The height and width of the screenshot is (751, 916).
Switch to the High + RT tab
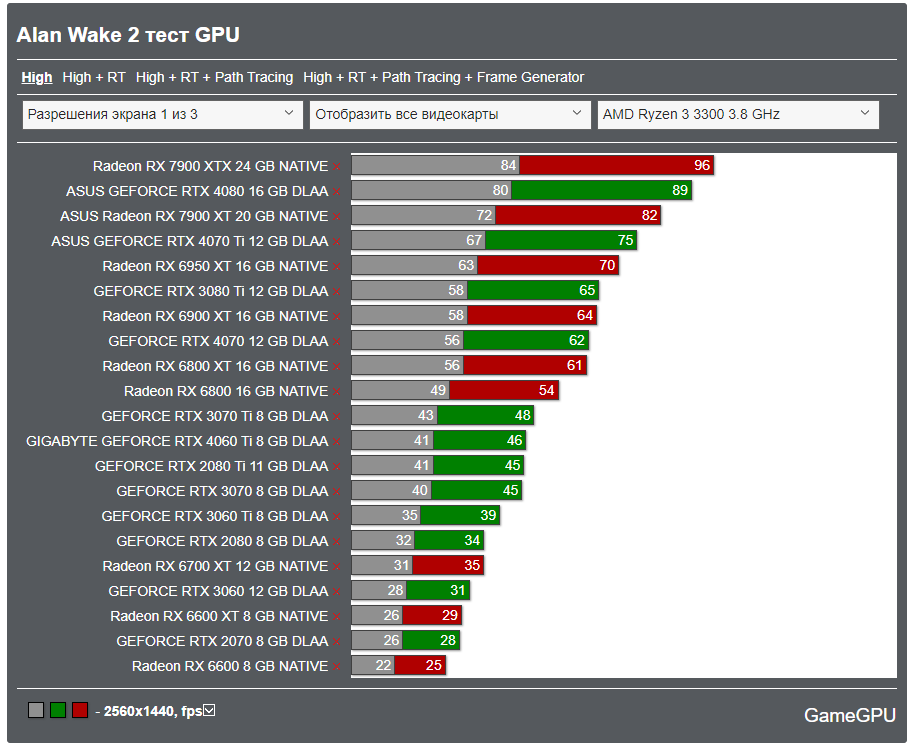(93, 77)
